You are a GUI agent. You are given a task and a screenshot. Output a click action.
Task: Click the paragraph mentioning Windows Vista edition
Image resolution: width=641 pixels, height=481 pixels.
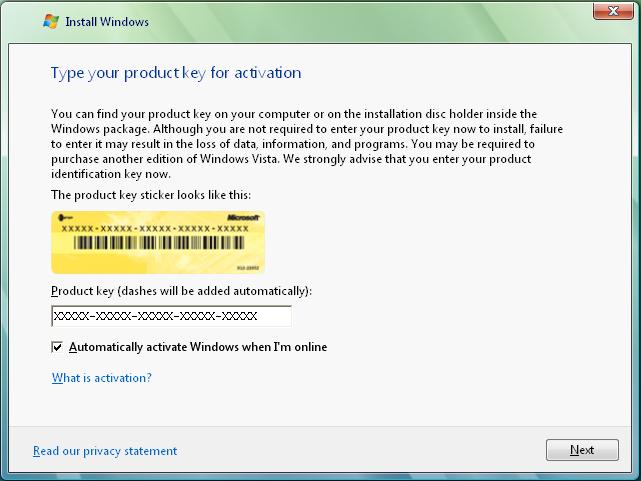307,144
